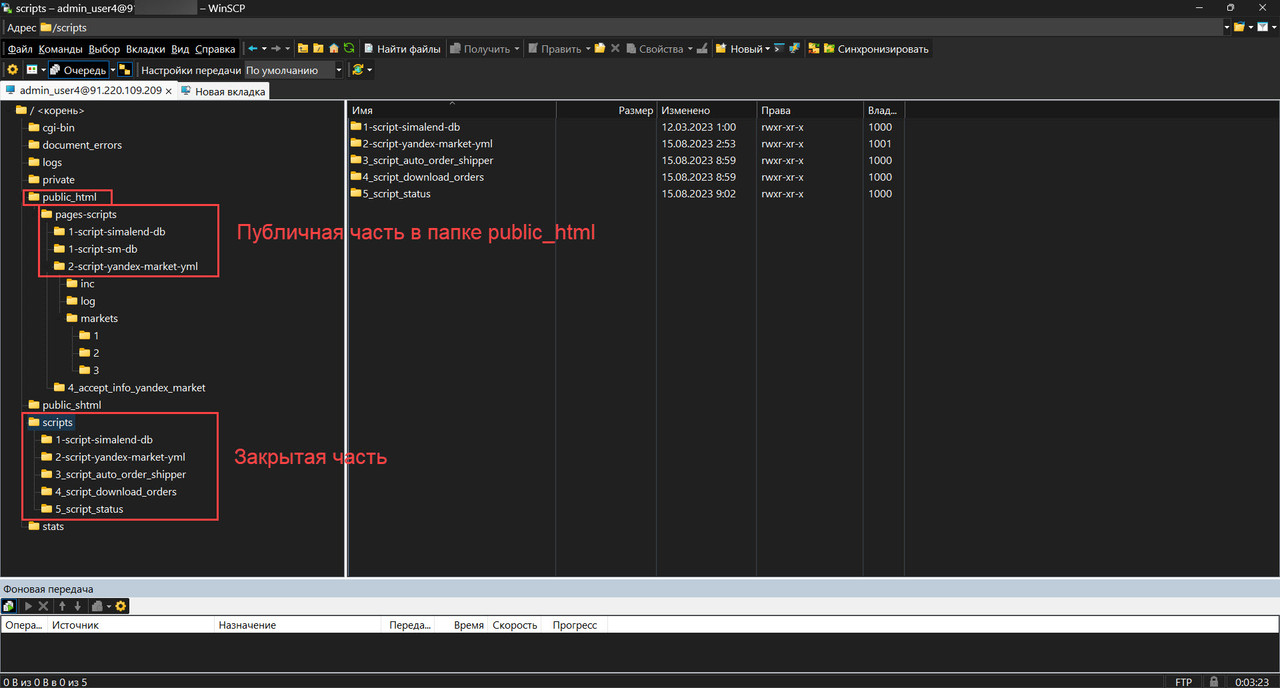The height and width of the screenshot is (688, 1280).
Task: Click the queue process start icon
Action: [9, 606]
